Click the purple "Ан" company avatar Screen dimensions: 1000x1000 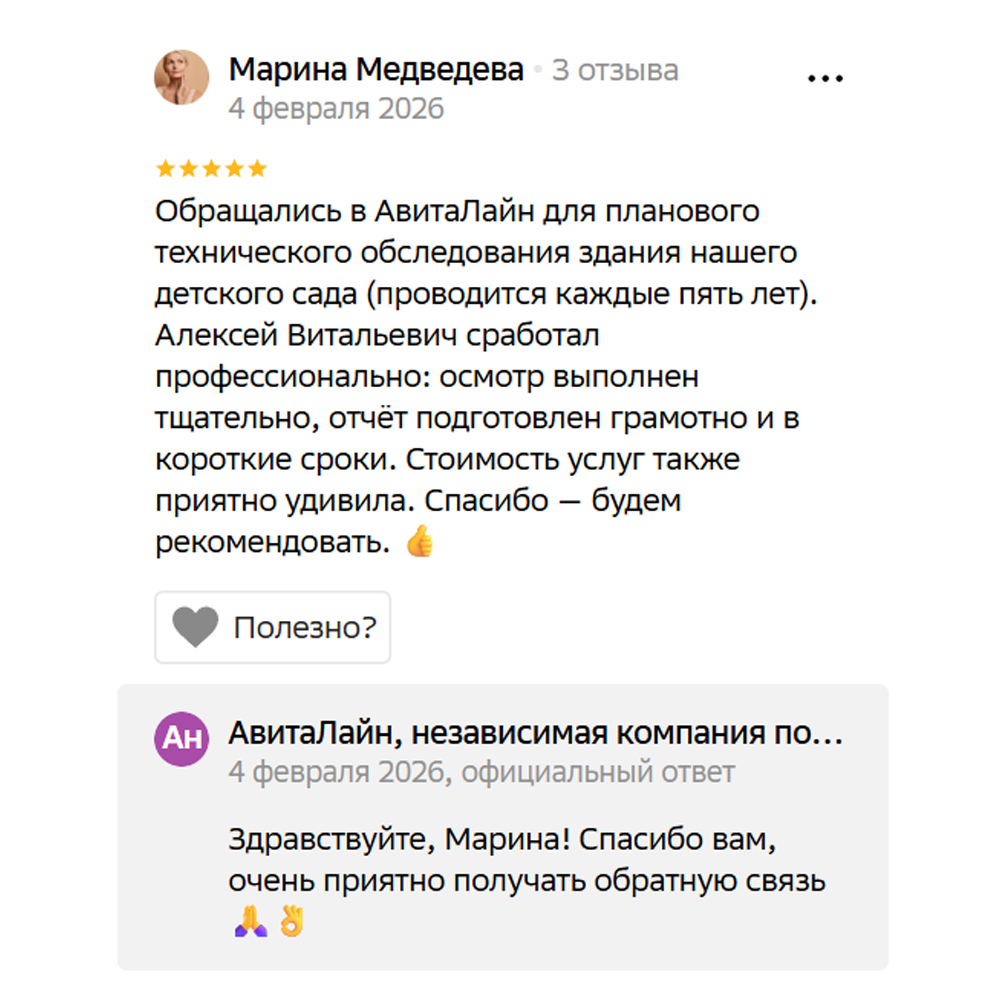(181, 740)
